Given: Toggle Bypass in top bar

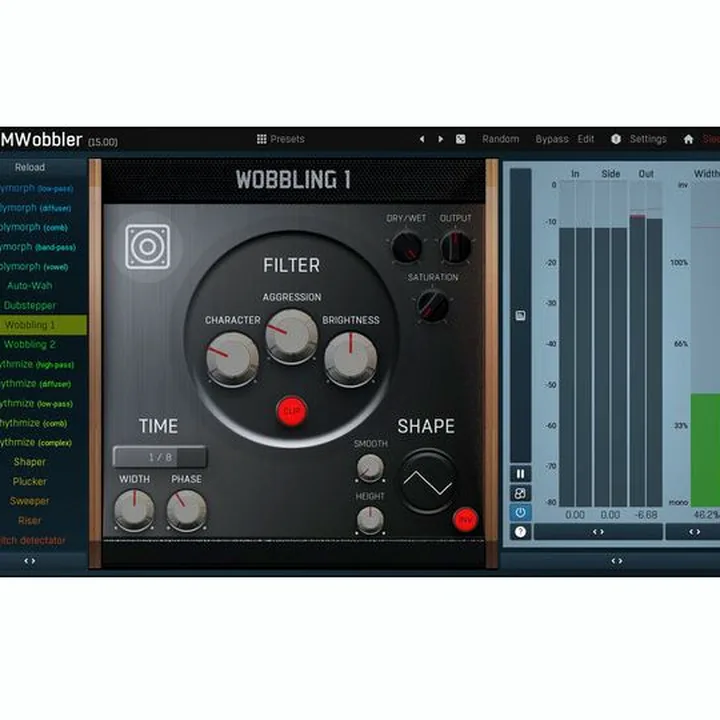Looking at the screenshot, I should (551, 139).
